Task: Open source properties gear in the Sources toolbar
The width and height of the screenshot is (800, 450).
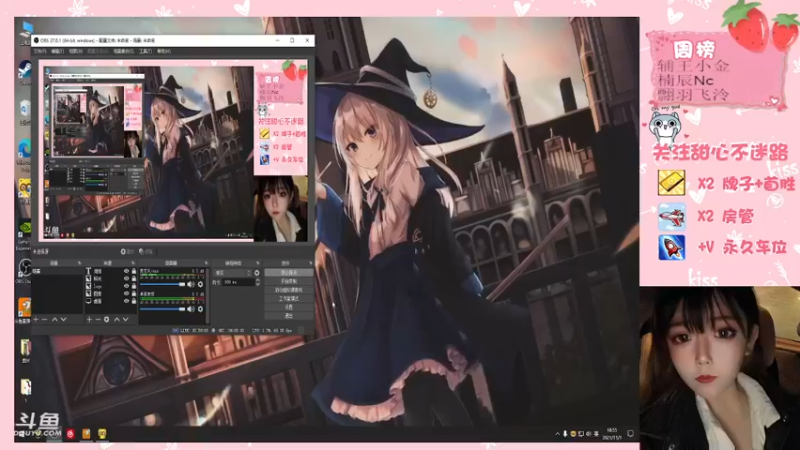Action: pos(107,319)
